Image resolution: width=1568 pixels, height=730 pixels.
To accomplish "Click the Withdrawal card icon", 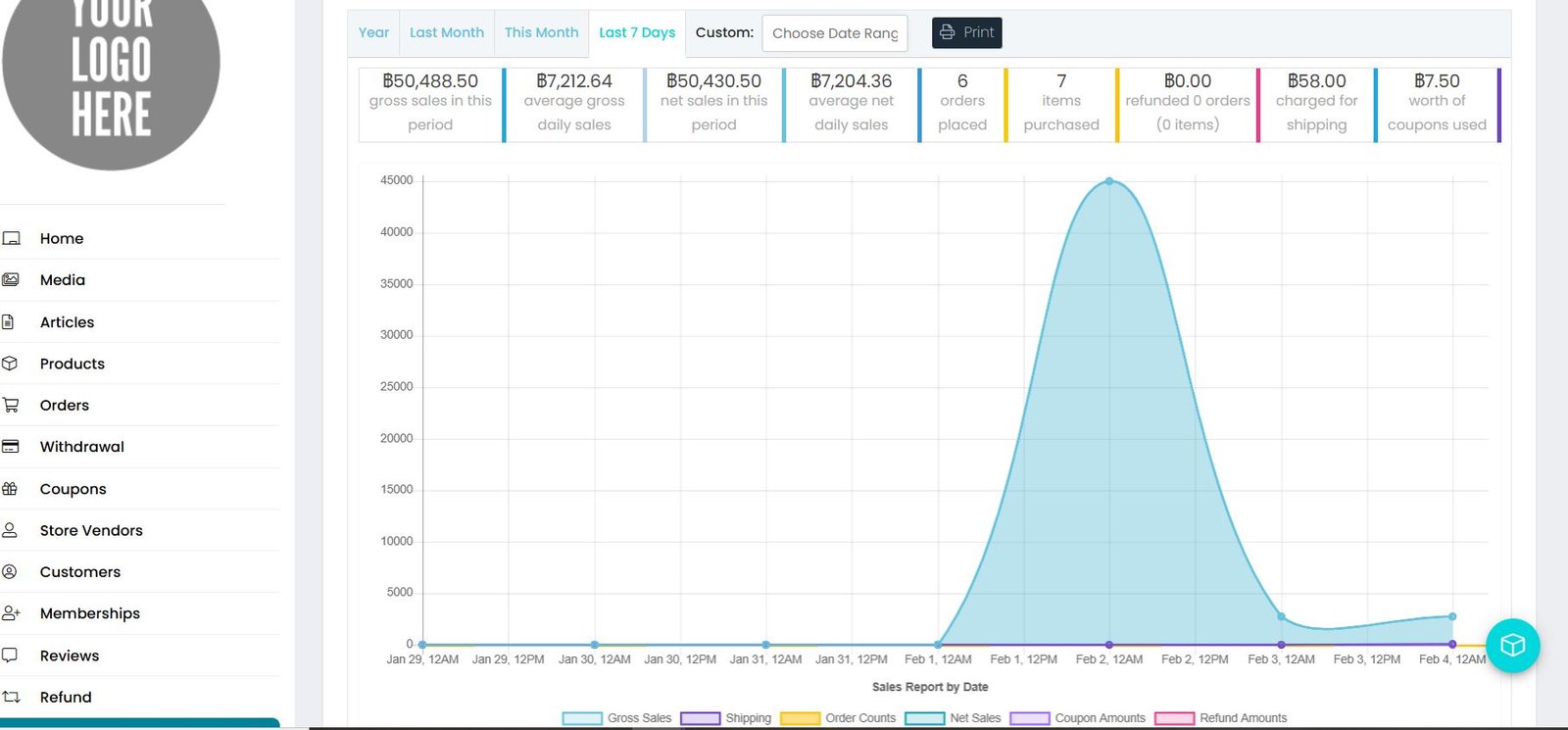I will tap(11, 447).
